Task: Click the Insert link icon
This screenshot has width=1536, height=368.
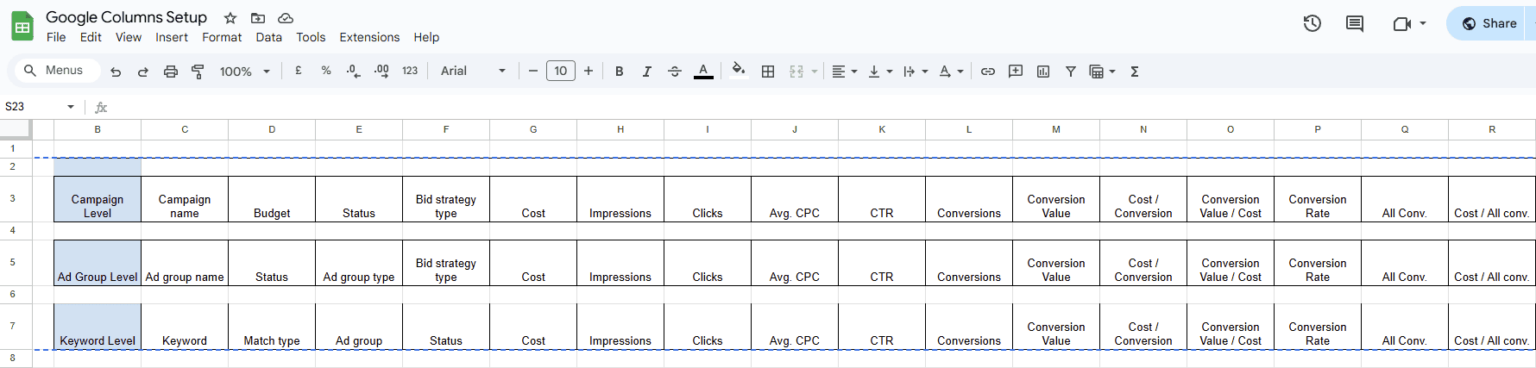Action: click(x=988, y=71)
